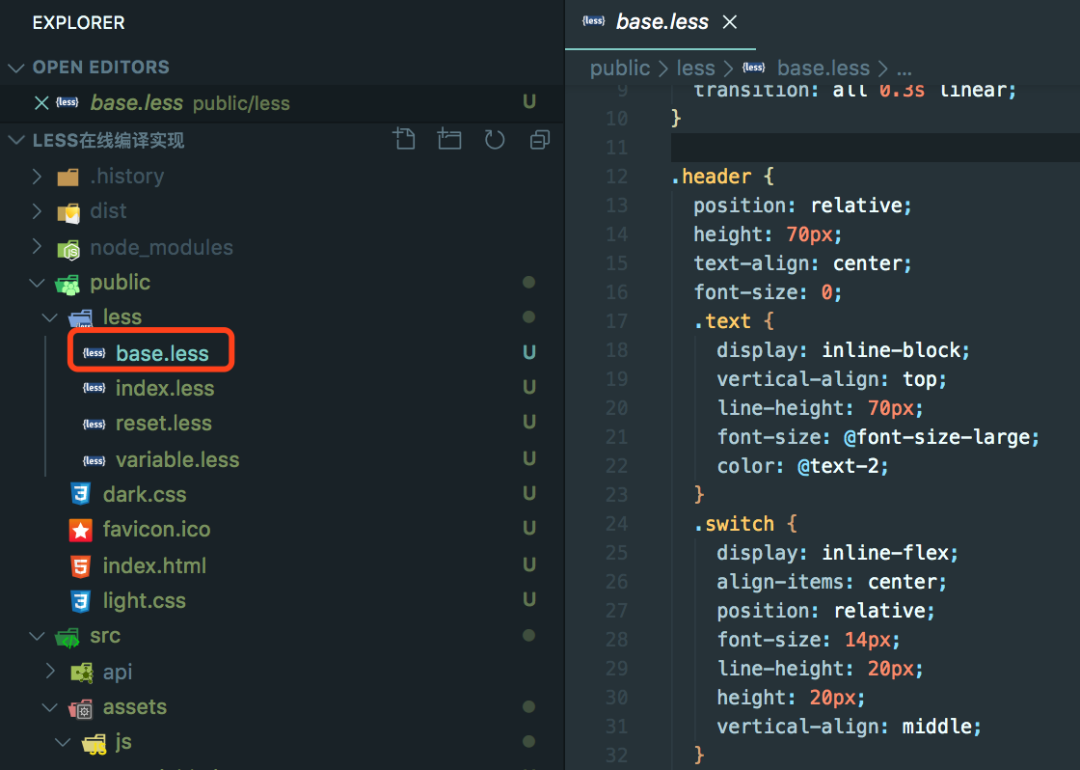Click the less icon beside reset.less
Viewport: 1080px width, 770px height.
94,424
